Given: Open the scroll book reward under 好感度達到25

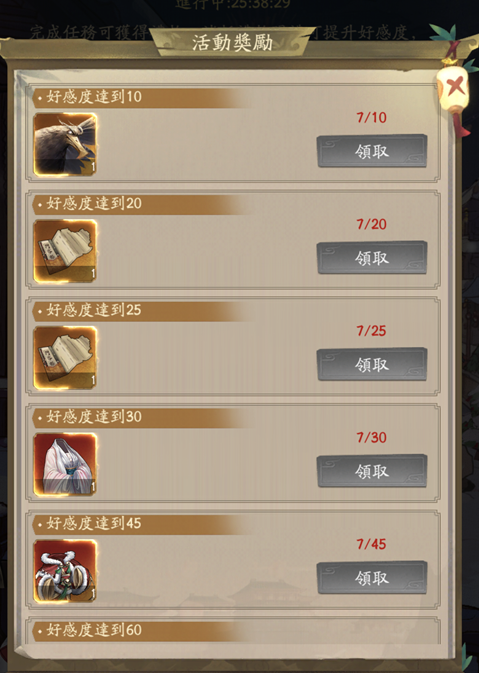Looking at the screenshot, I should 65,358.
